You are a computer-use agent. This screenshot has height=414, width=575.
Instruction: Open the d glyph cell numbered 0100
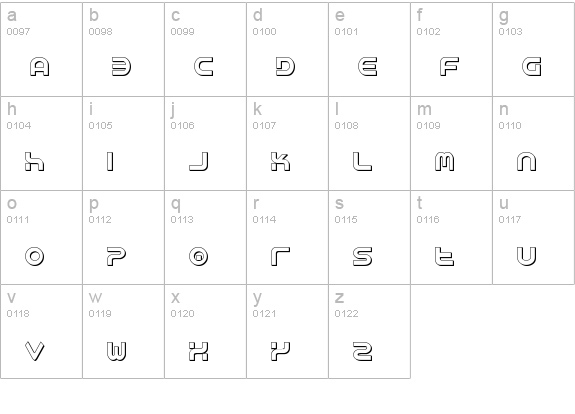(288, 49)
